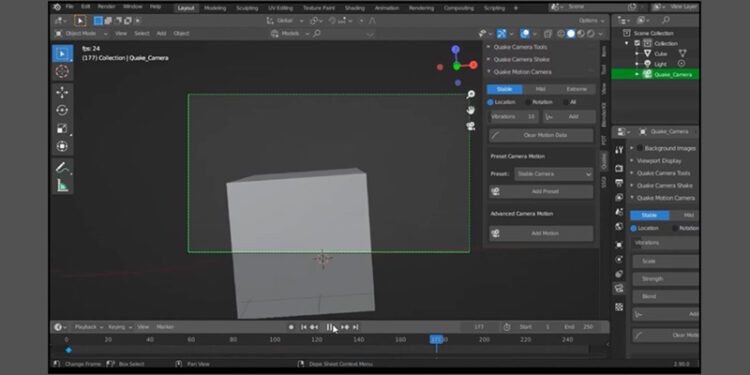The width and height of the screenshot is (750, 375).
Task: Switch to the Modeling workspace tab
Action: (215, 8)
